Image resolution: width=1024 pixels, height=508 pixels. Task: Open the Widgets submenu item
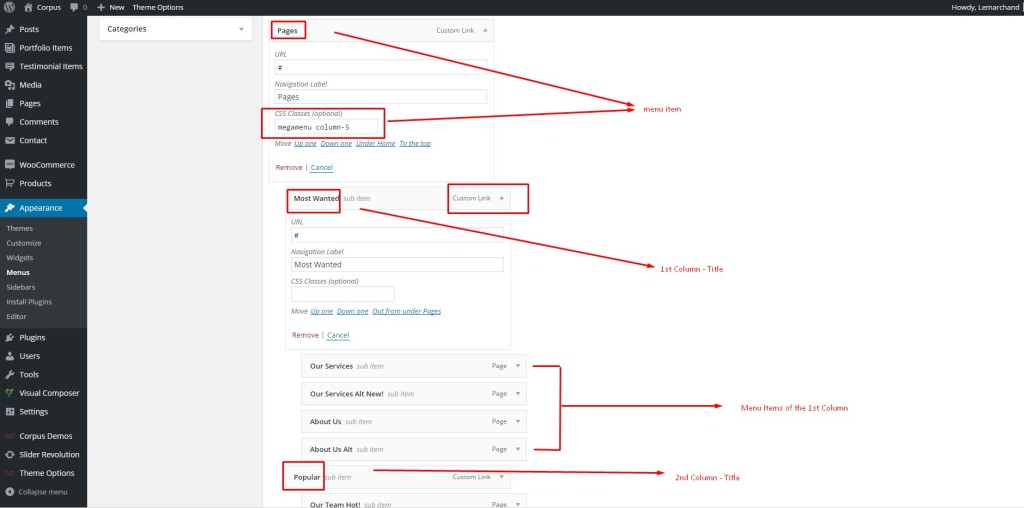pyautogui.click(x=20, y=257)
